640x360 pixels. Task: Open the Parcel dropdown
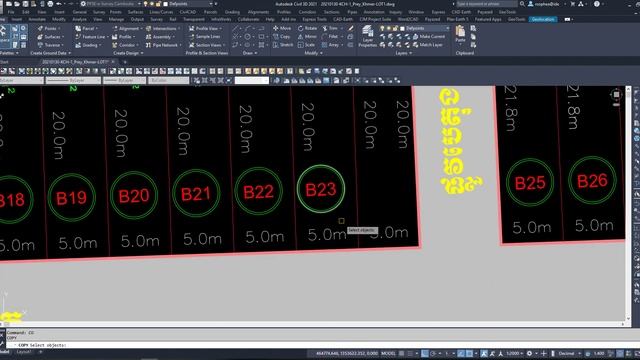(87, 28)
